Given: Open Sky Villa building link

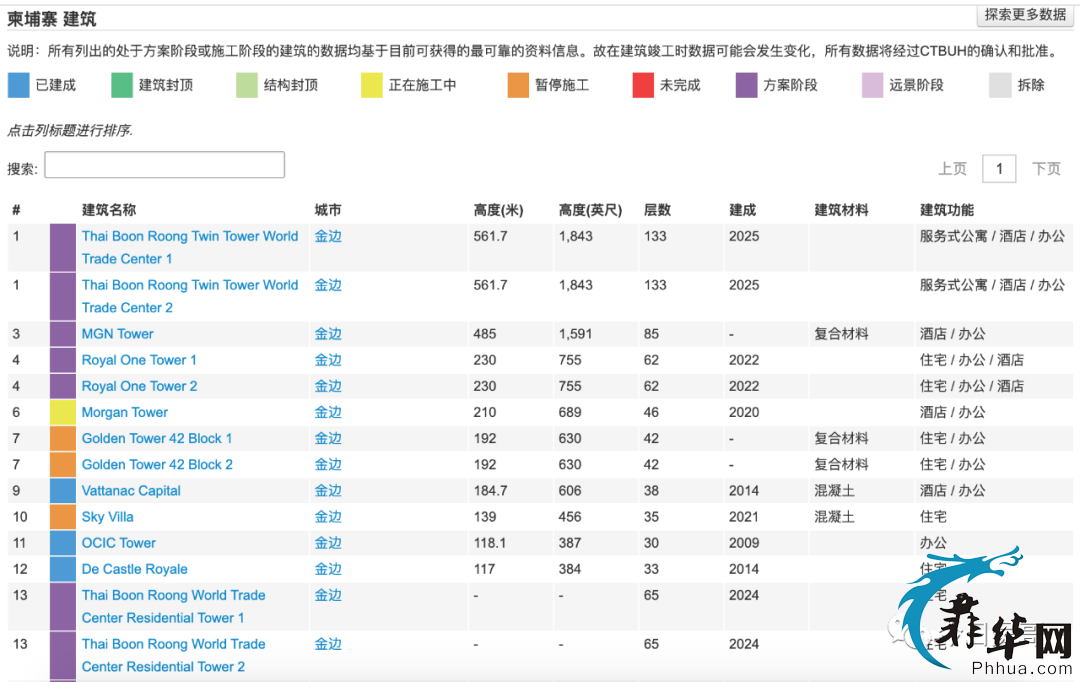Looking at the screenshot, I should [107, 517].
